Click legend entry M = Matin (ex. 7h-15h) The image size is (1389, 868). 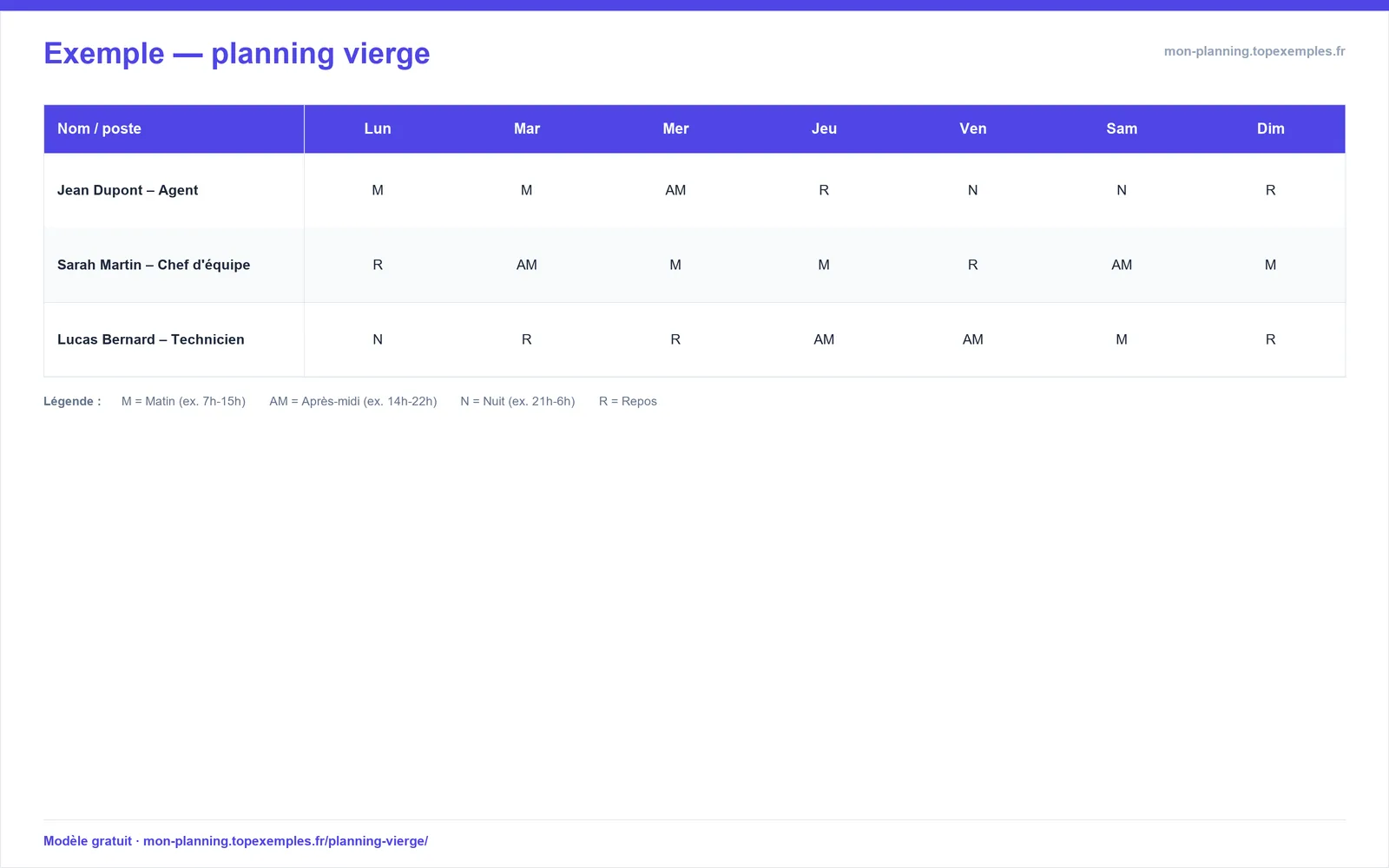pyautogui.click(x=183, y=401)
